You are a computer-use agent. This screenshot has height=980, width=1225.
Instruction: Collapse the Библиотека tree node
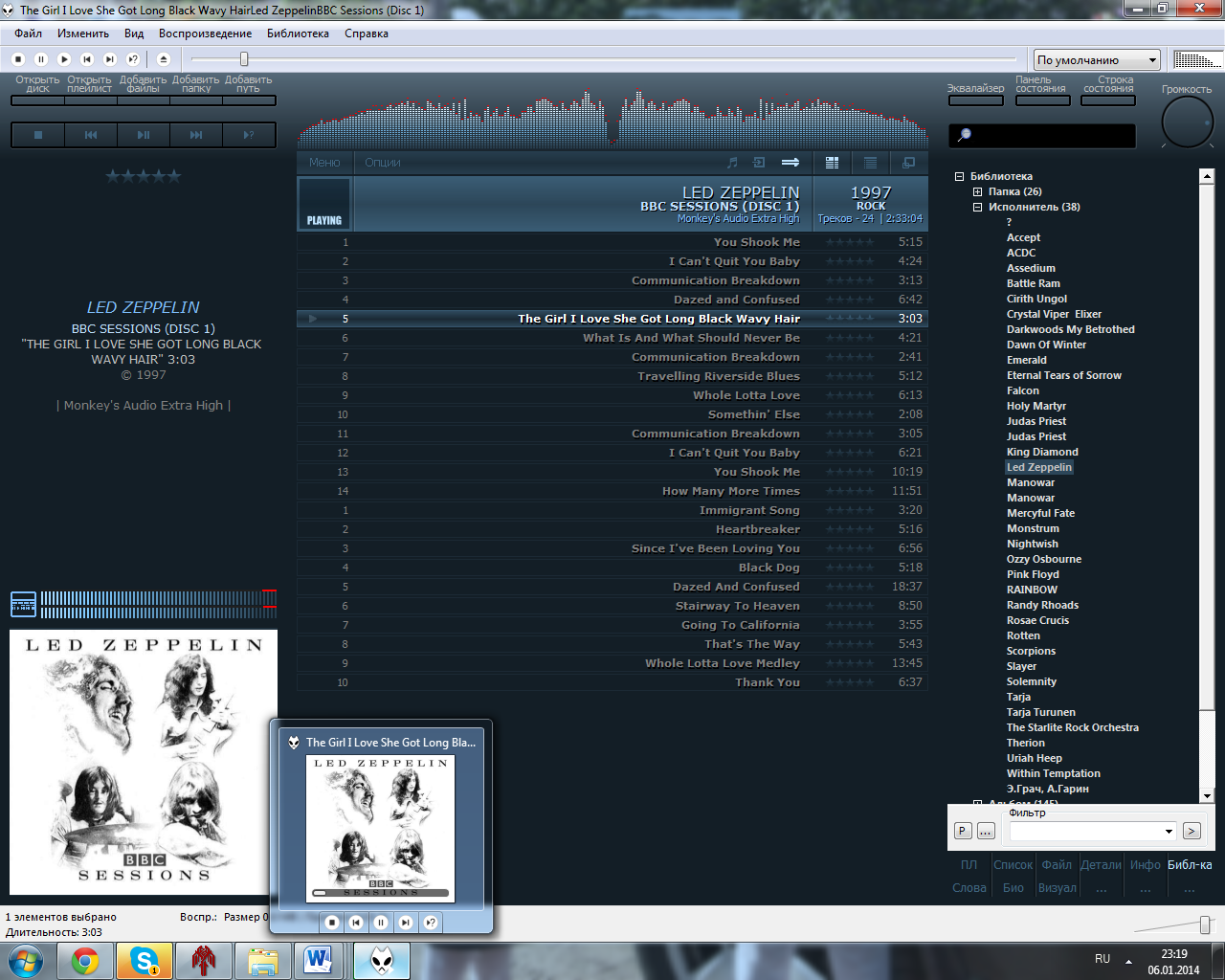(960, 176)
